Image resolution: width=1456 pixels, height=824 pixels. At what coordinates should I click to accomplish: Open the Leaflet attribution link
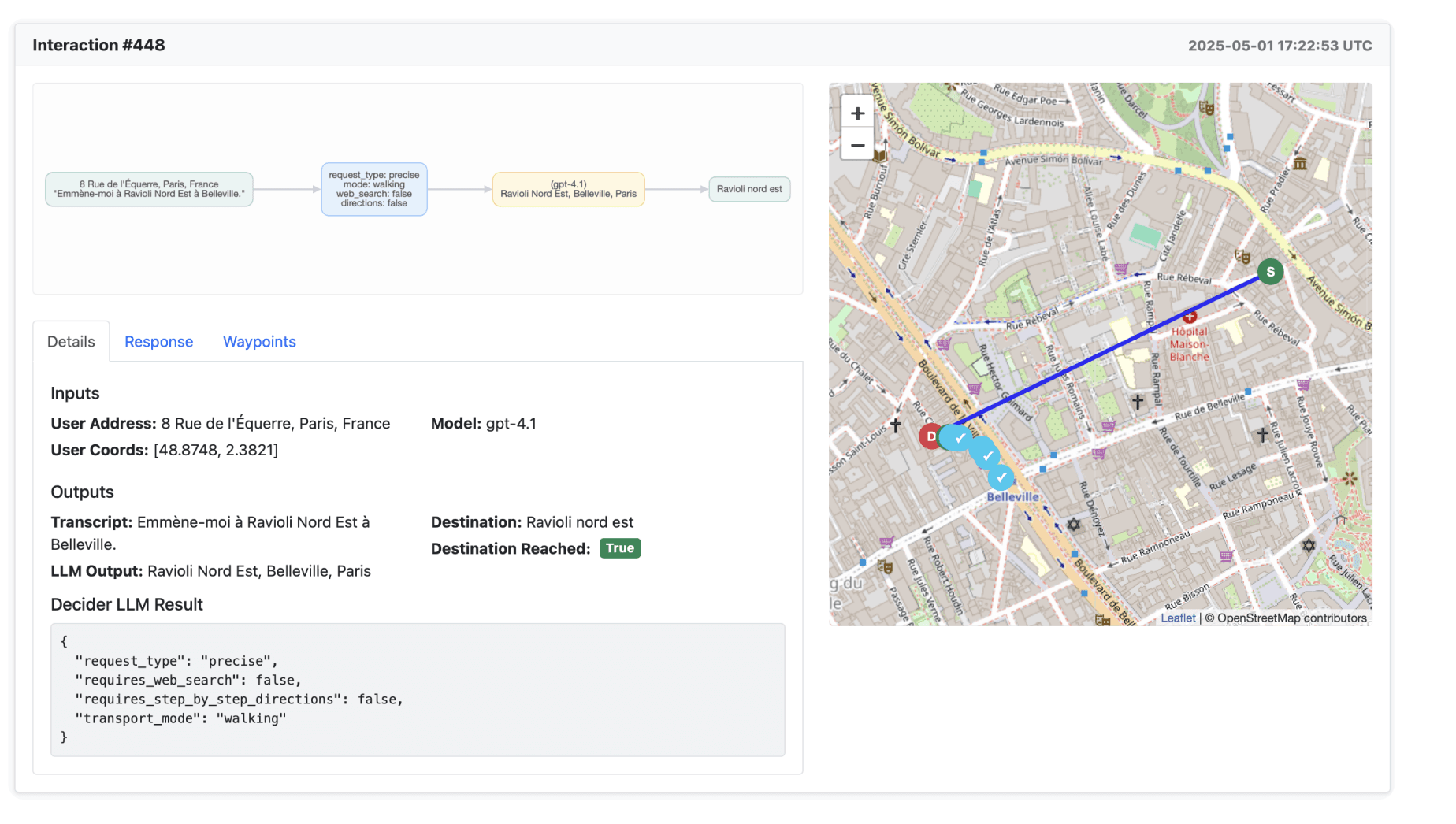point(1178,618)
